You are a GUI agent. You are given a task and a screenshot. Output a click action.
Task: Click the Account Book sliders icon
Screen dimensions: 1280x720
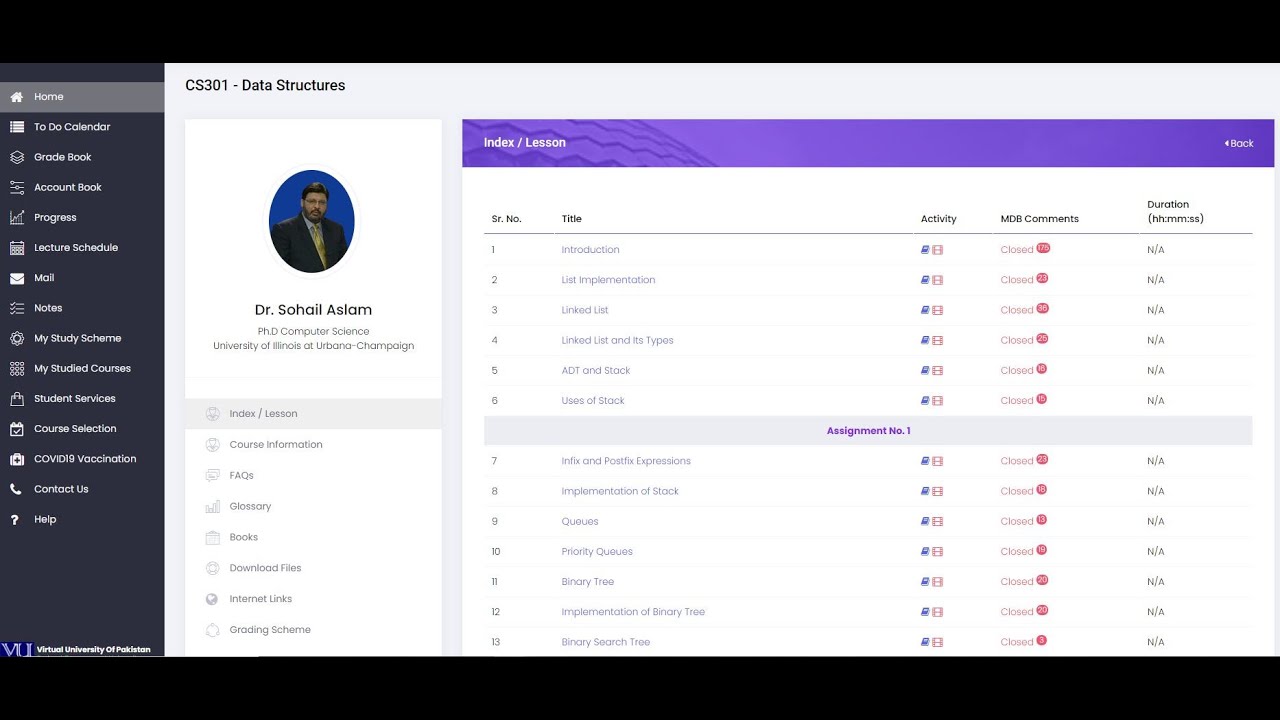coord(16,187)
